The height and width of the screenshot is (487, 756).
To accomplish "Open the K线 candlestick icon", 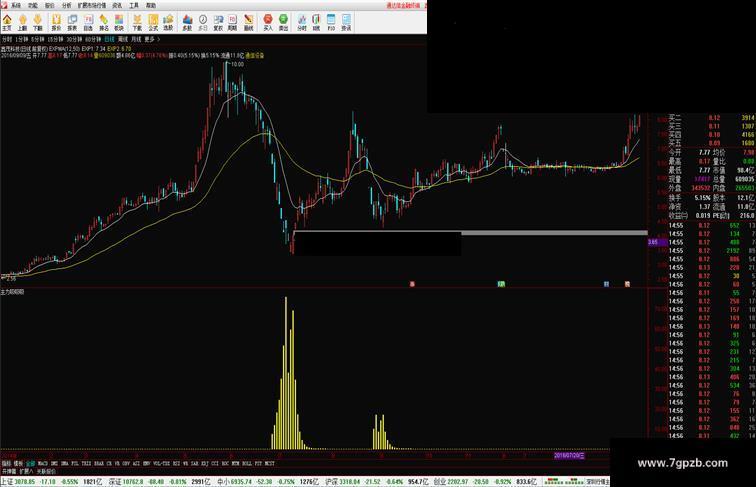I will (316, 22).
